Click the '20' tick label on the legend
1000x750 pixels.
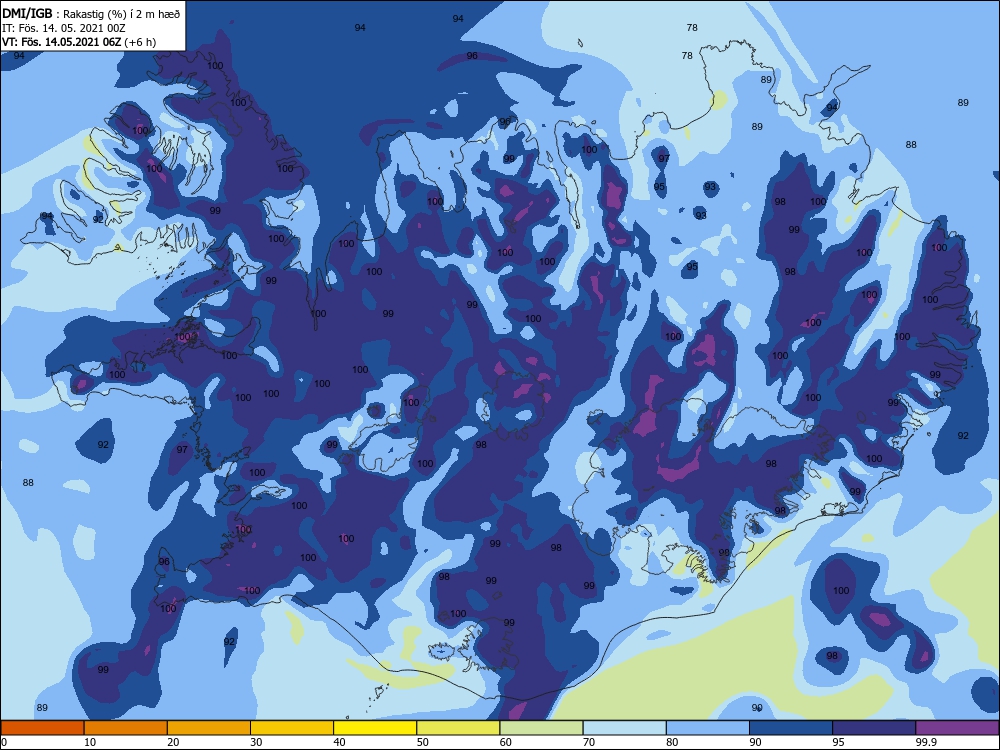(x=173, y=742)
